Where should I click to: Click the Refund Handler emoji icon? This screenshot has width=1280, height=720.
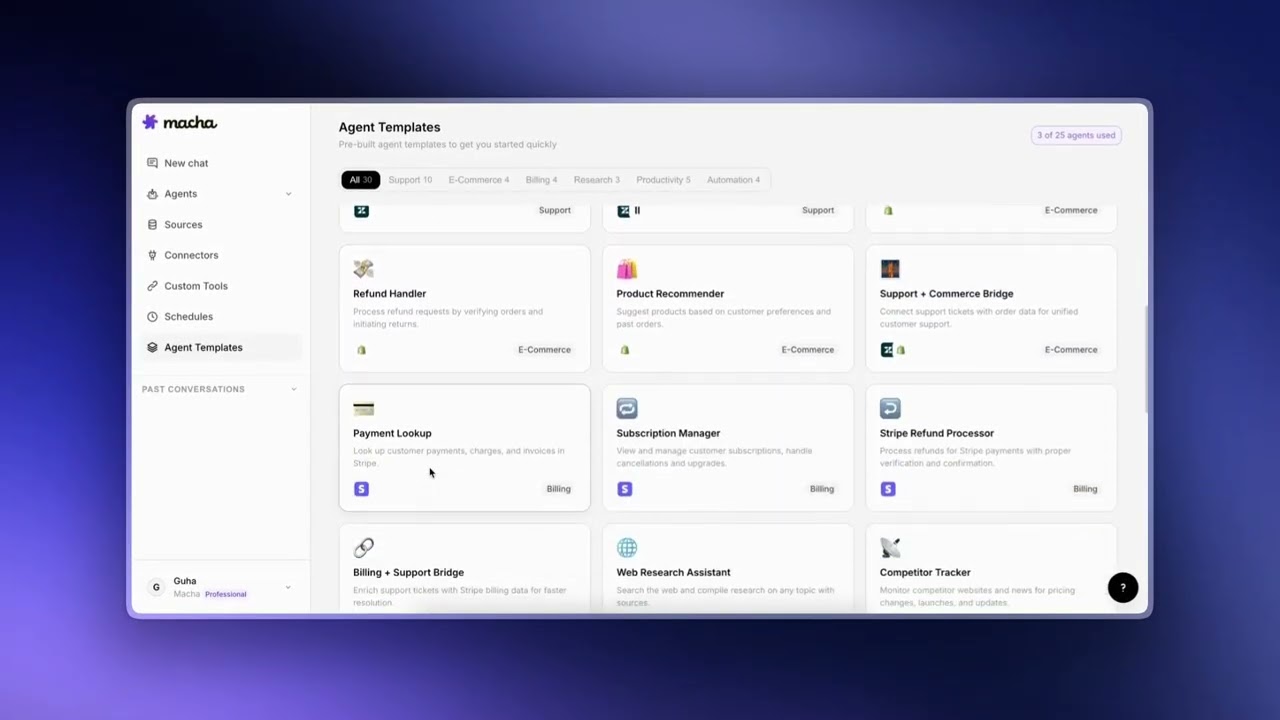363,269
